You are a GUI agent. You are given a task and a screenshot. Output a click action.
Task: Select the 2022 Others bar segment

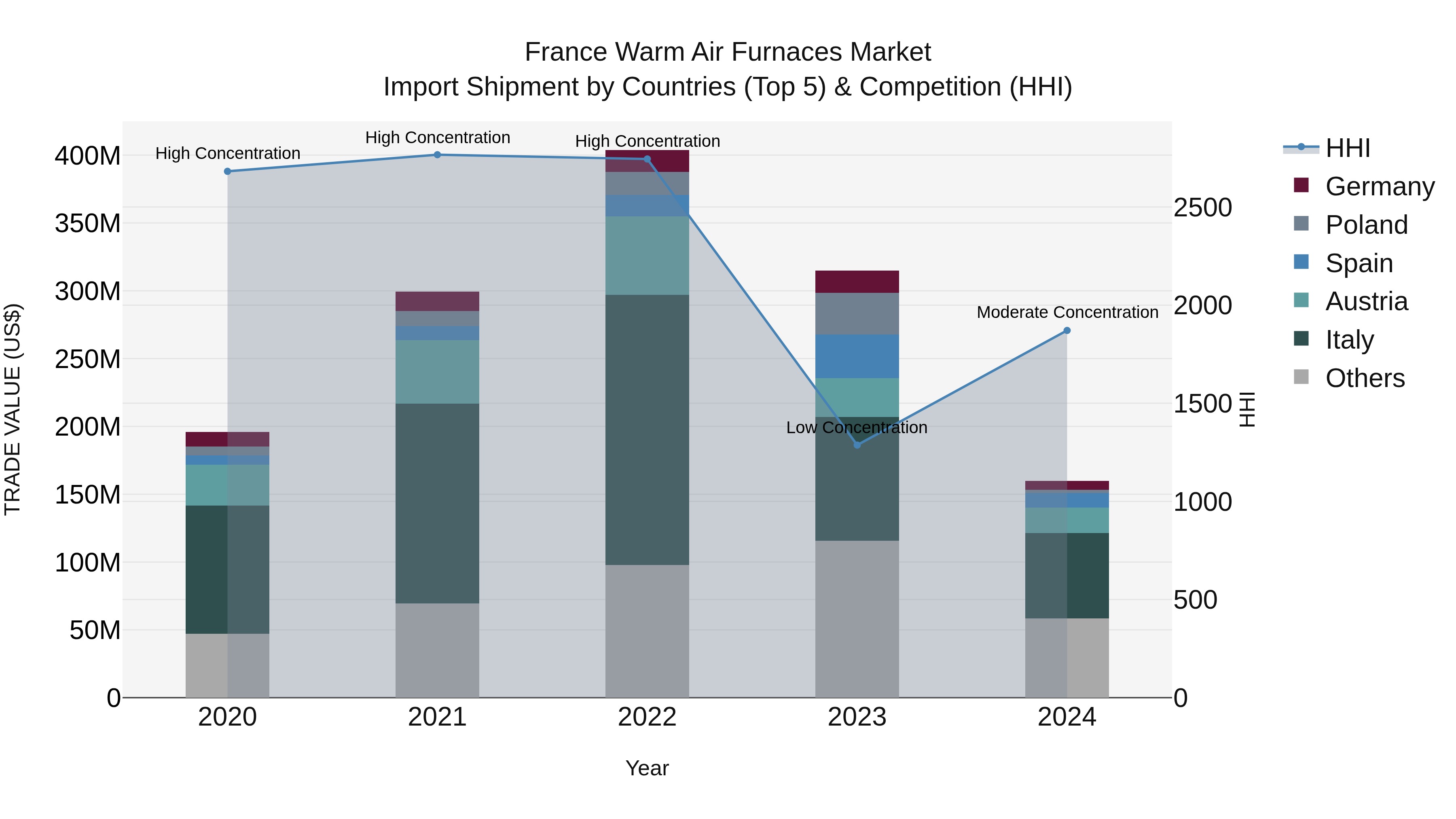647,631
